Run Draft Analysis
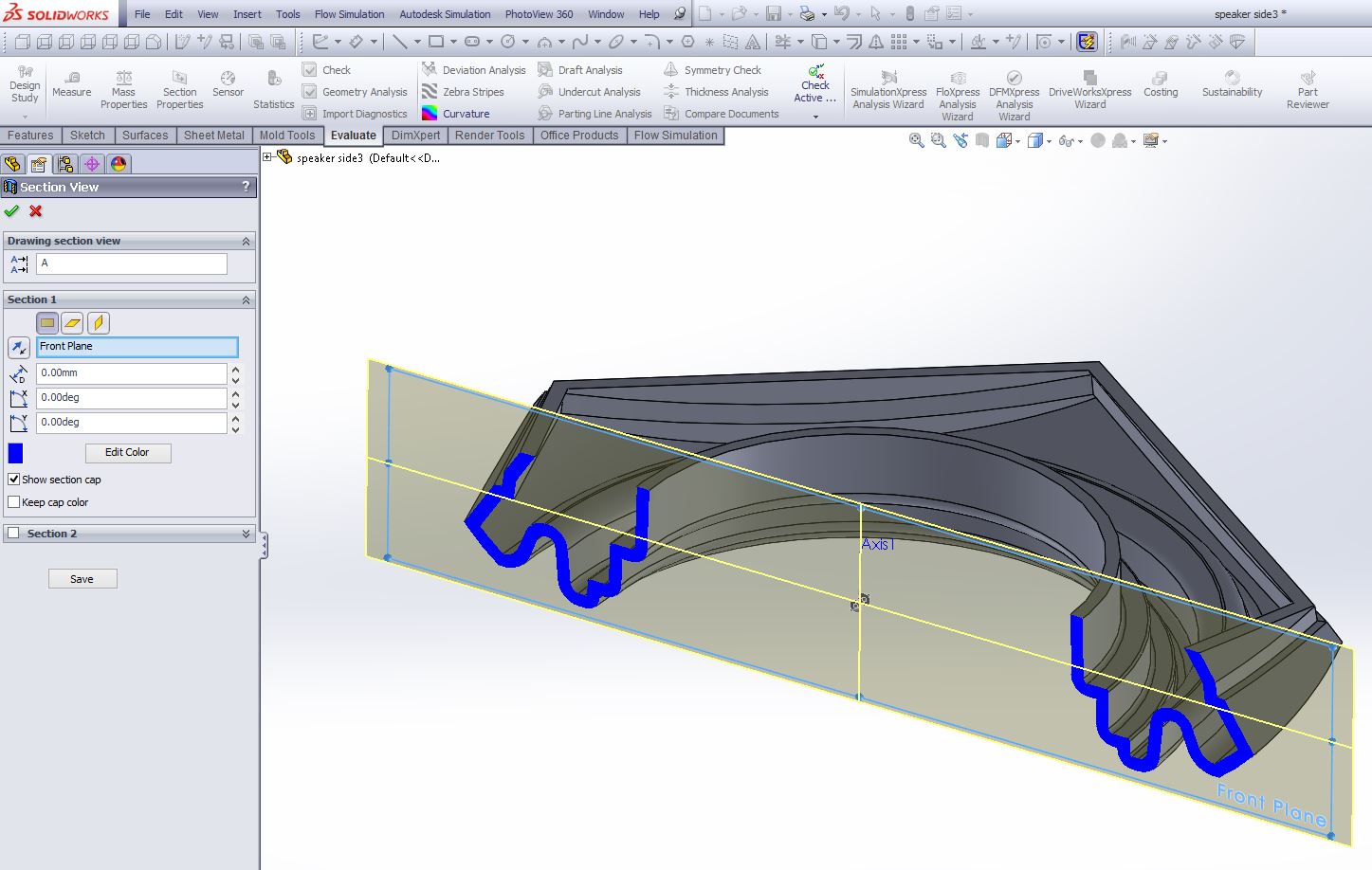The width and height of the screenshot is (1372, 870). [579, 70]
